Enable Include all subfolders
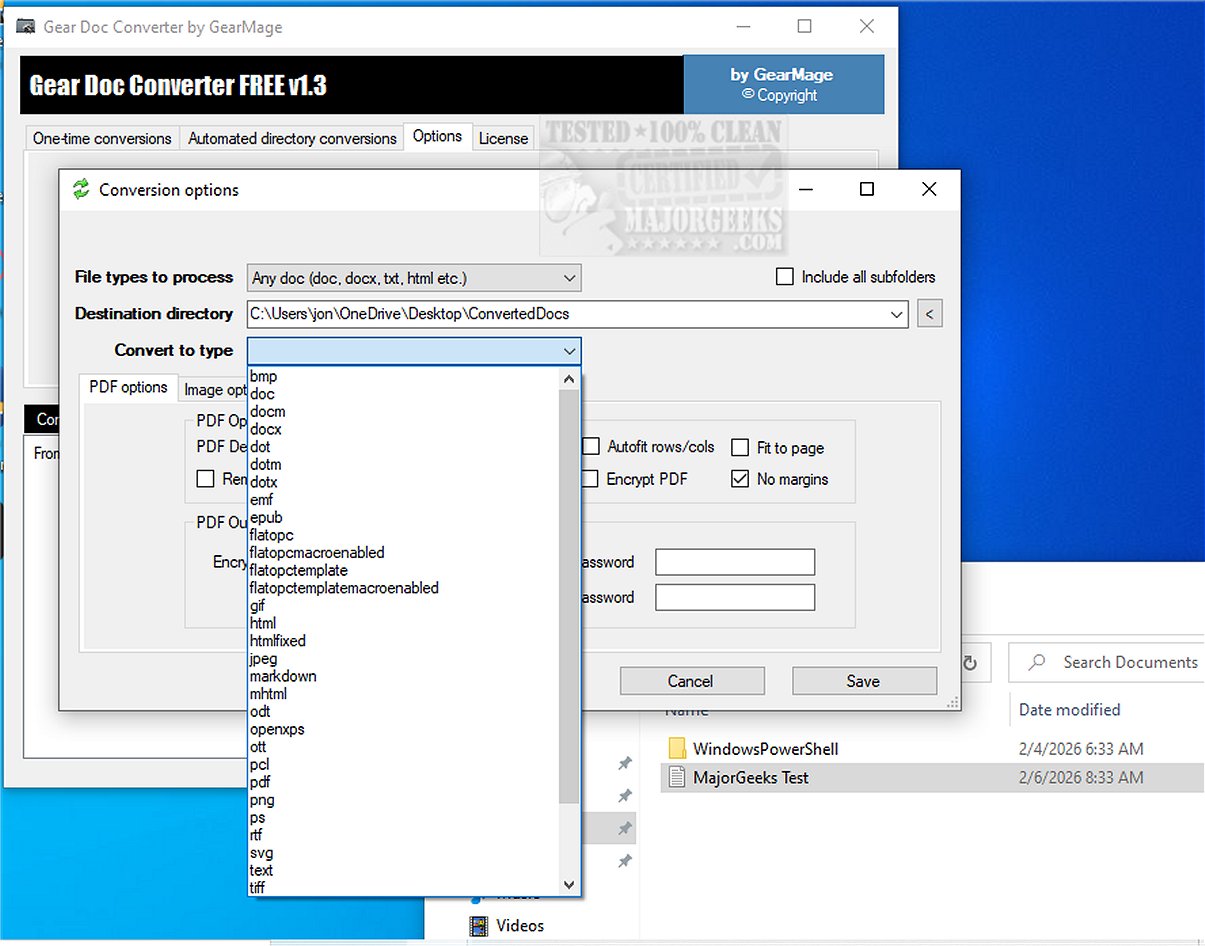Viewport: 1205px width, 946px height. tap(785, 276)
